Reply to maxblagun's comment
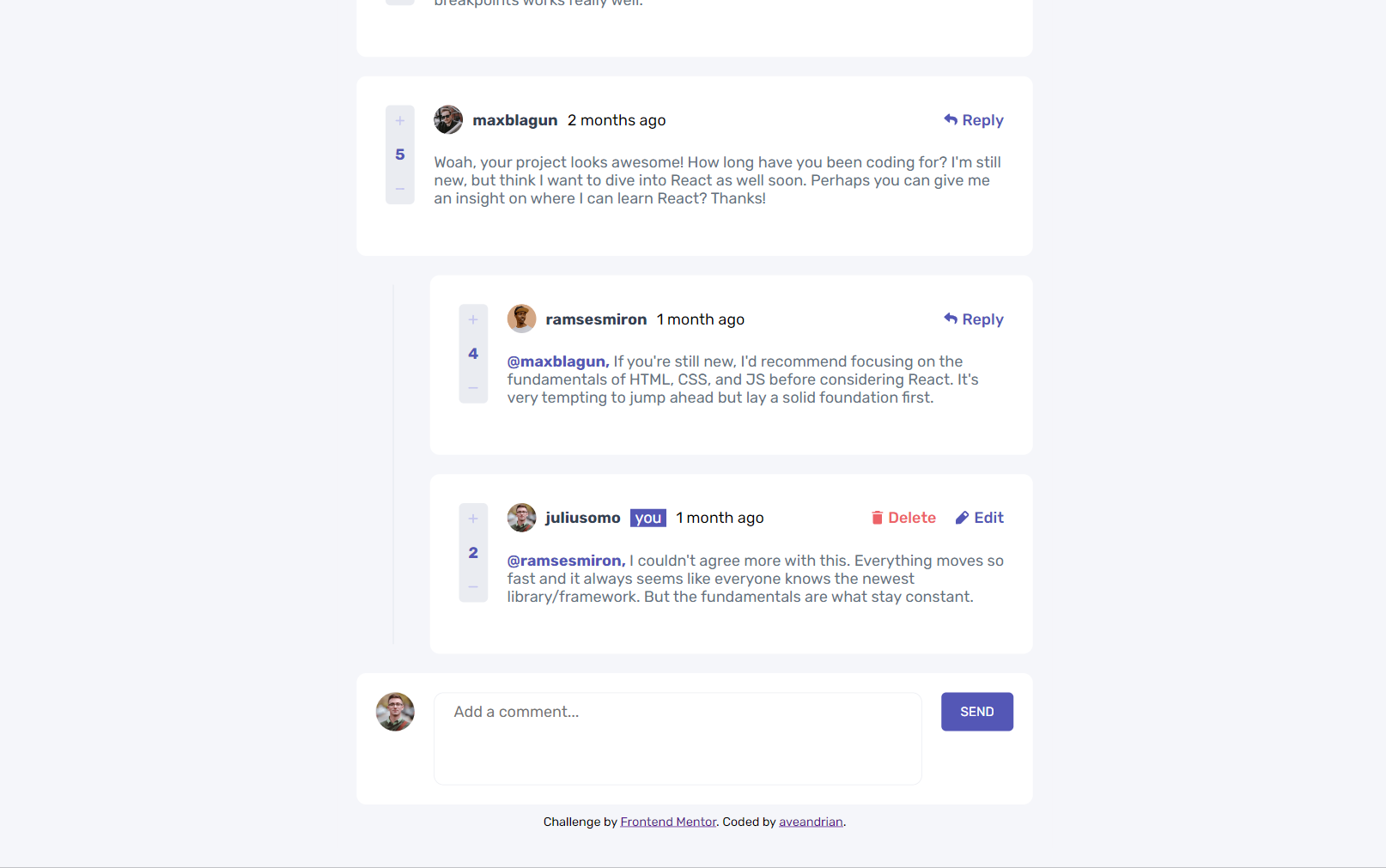1386x868 pixels. 974,120
